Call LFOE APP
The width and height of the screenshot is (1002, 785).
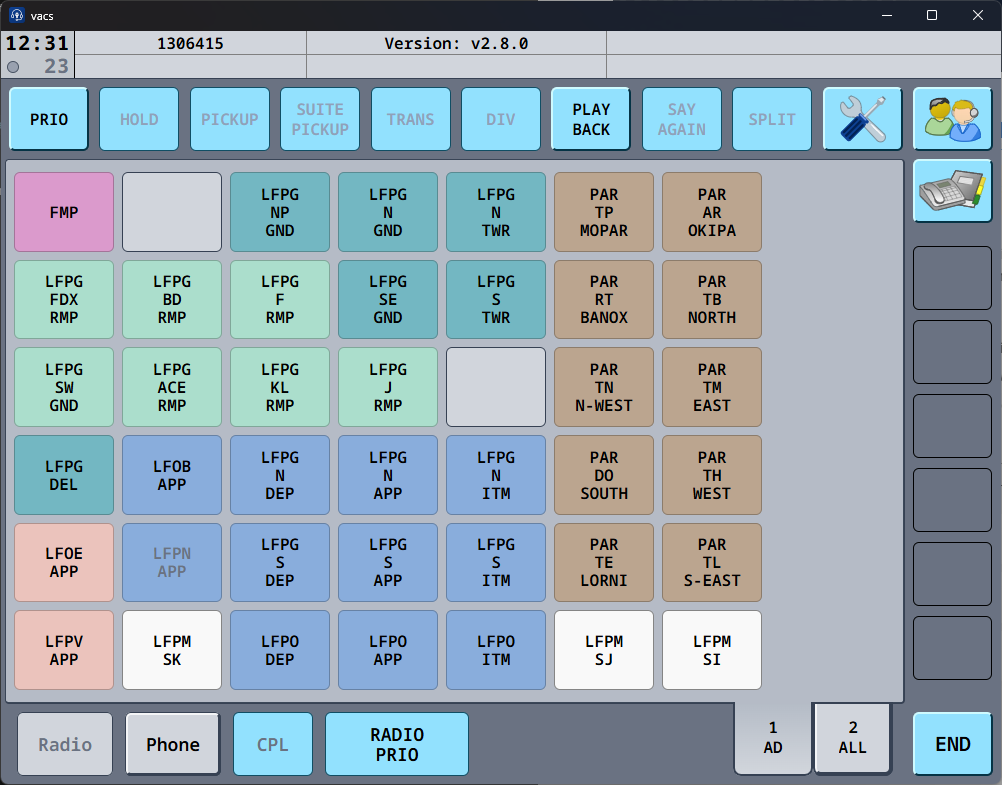(x=64, y=563)
